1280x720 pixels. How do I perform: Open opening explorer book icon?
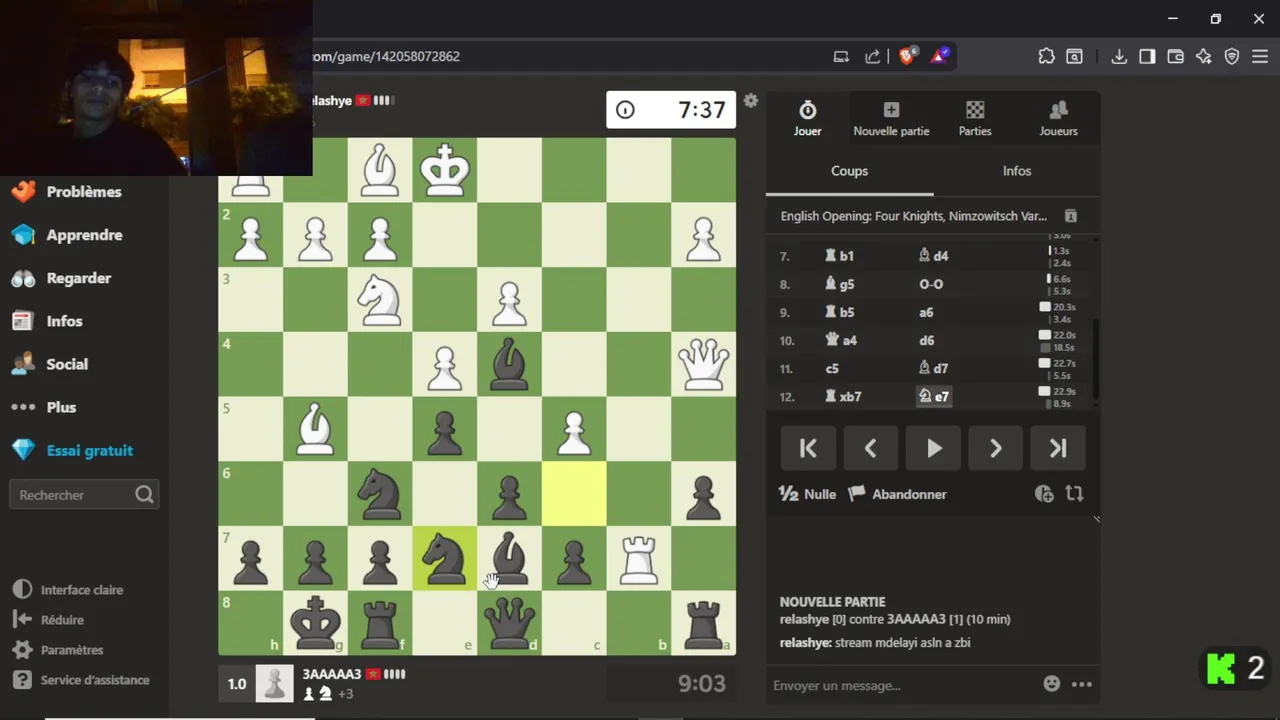[1071, 216]
